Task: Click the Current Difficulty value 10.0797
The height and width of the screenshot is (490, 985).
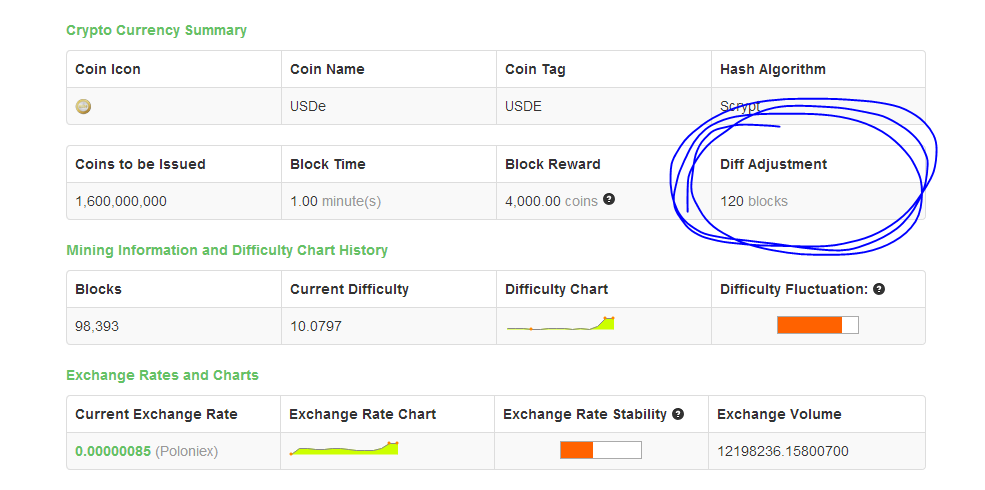Action: pyautogui.click(x=315, y=327)
